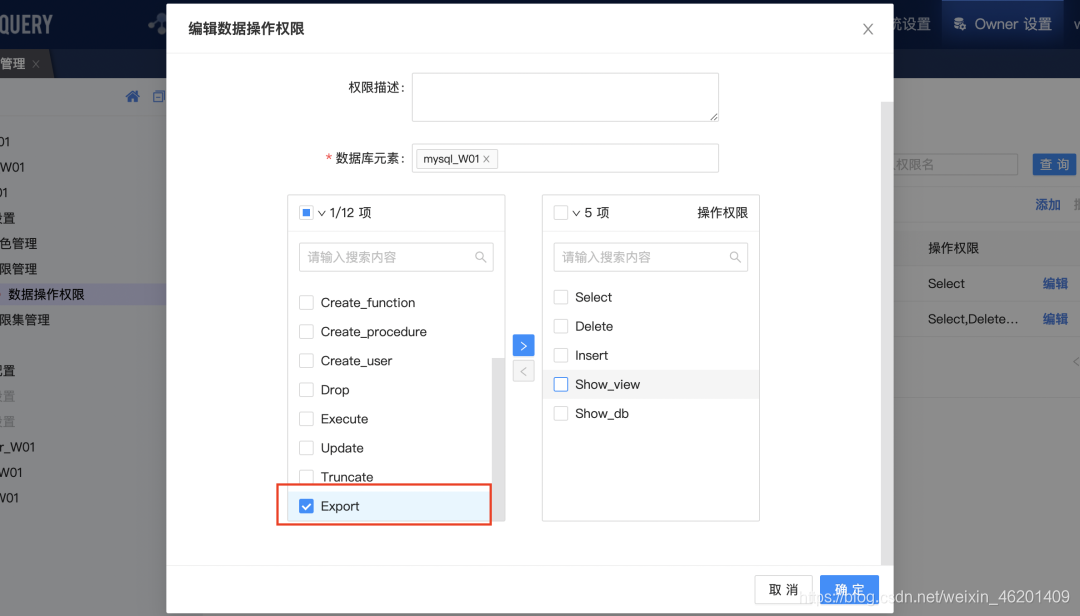Check the Select permission checkbox
The image size is (1080, 616).
coord(561,297)
